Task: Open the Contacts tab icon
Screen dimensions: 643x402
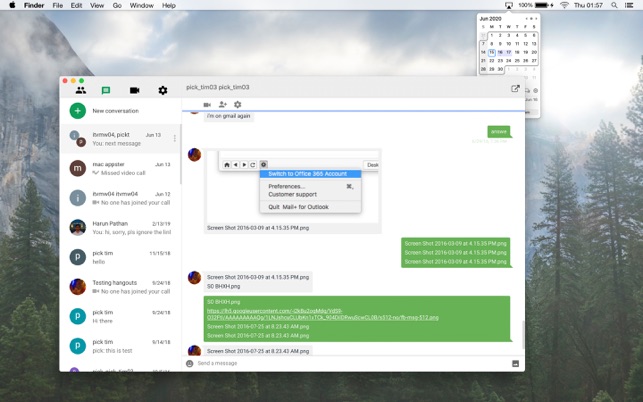Action: (x=81, y=90)
